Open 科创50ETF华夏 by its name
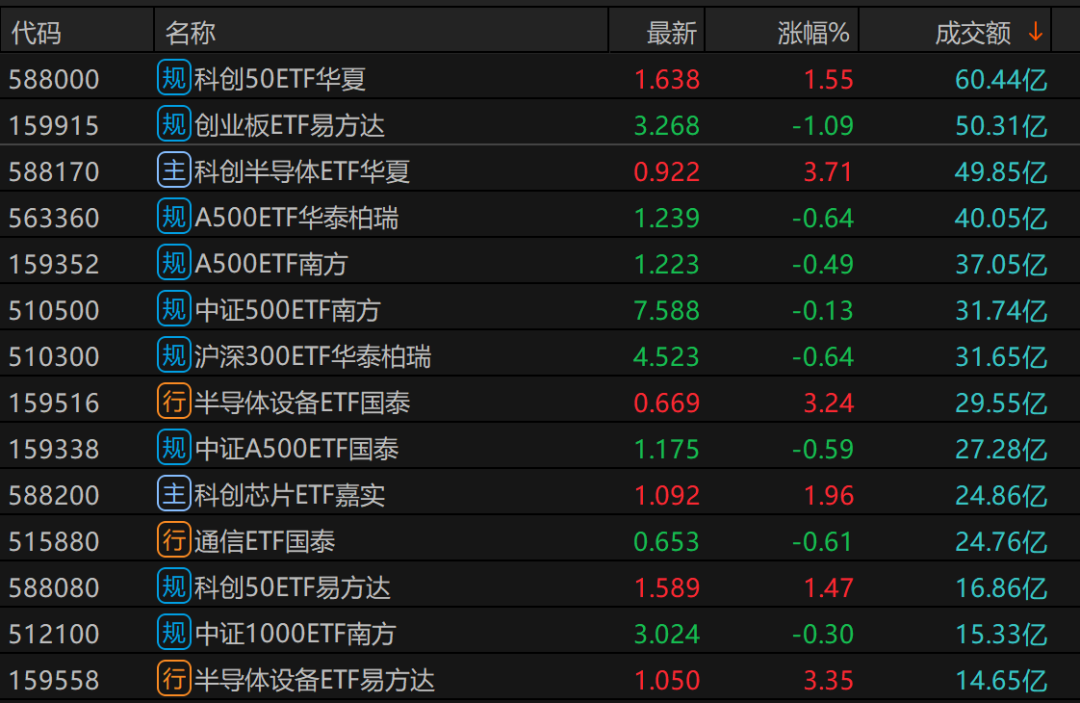 (x=280, y=79)
